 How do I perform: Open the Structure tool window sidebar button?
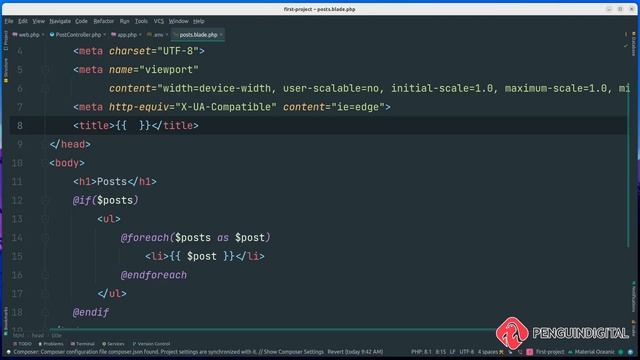click(x=5, y=70)
